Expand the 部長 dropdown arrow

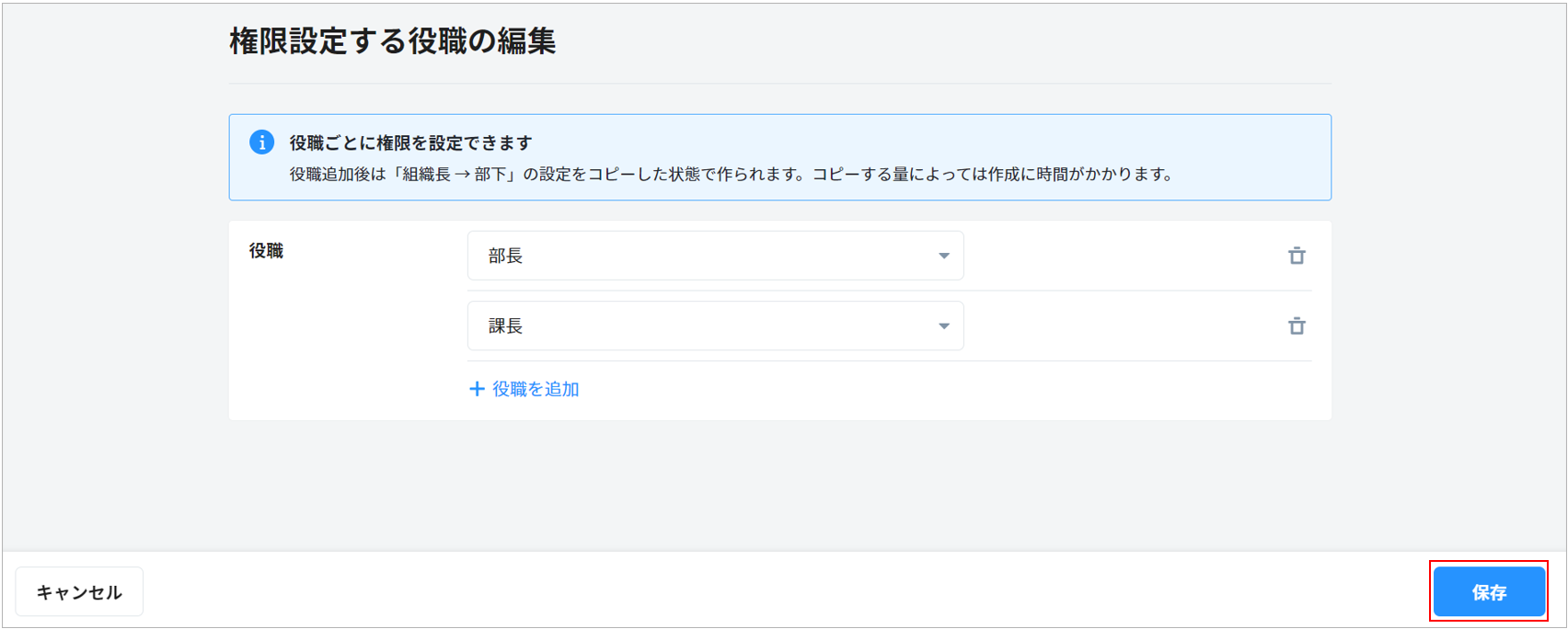tap(943, 256)
